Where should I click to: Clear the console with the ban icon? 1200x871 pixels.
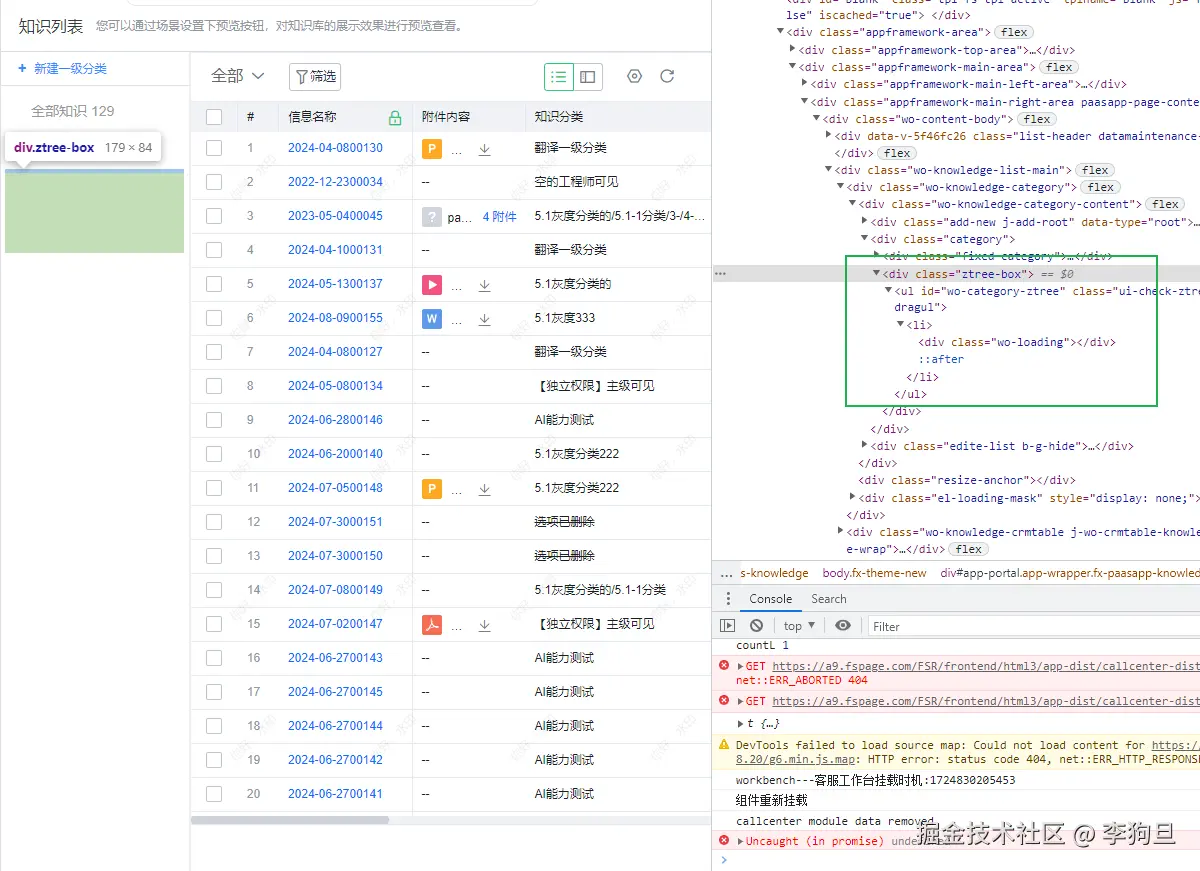757,626
